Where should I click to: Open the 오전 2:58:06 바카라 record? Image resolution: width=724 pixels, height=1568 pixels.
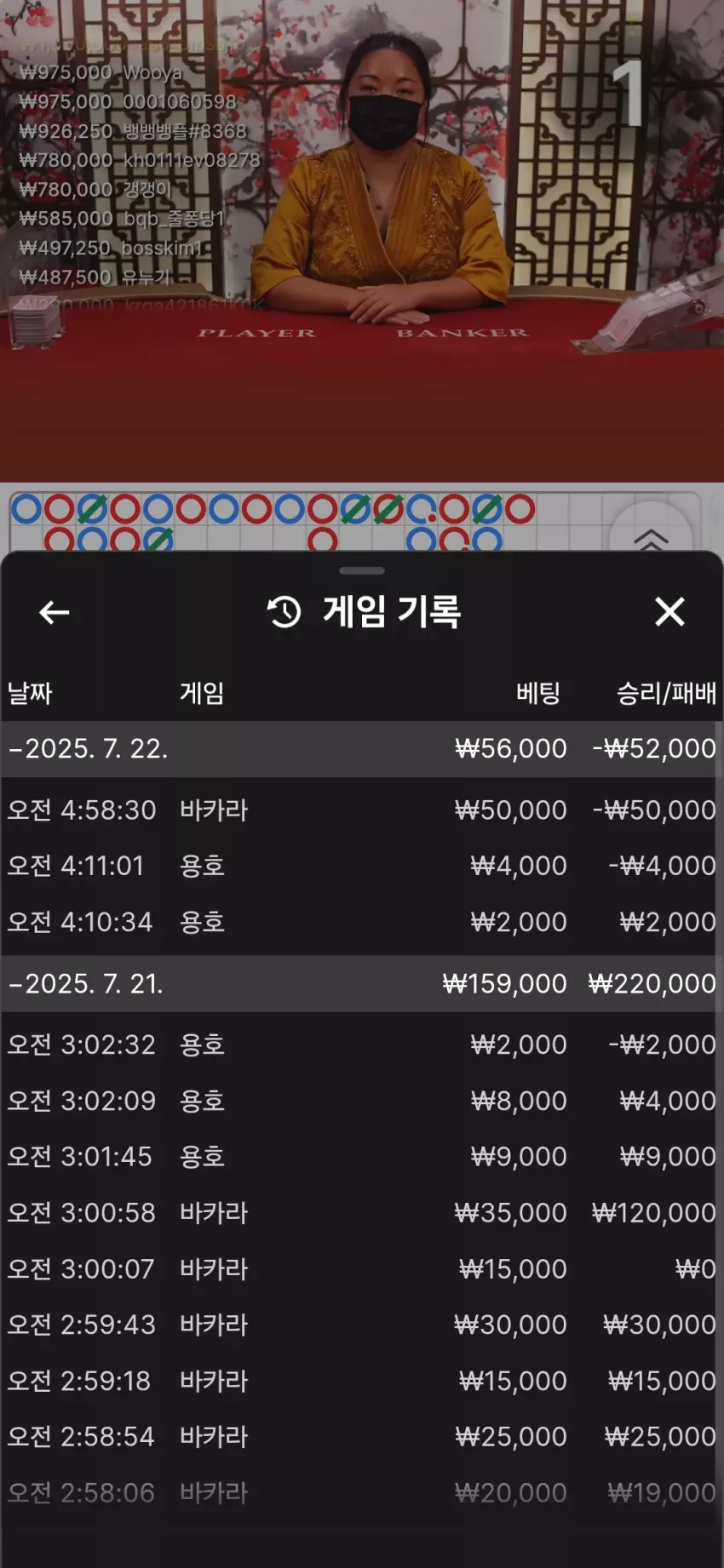point(362,1493)
